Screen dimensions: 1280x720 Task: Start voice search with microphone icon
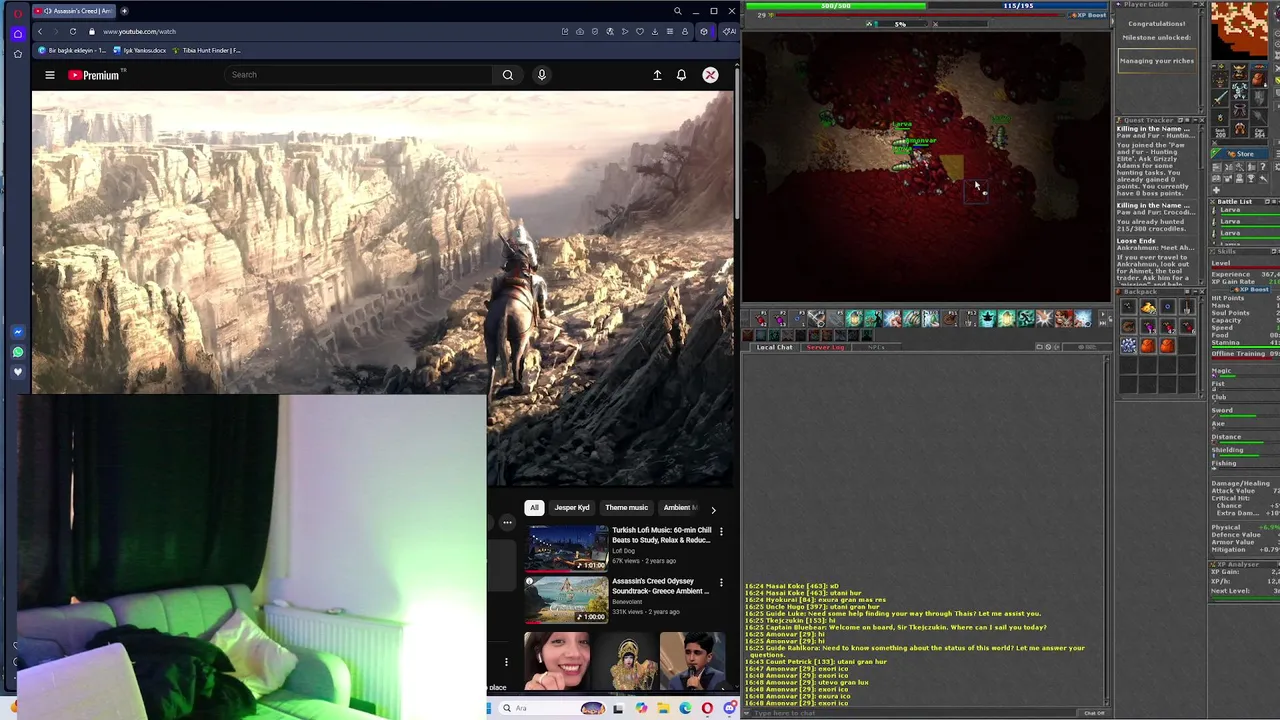[542, 75]
